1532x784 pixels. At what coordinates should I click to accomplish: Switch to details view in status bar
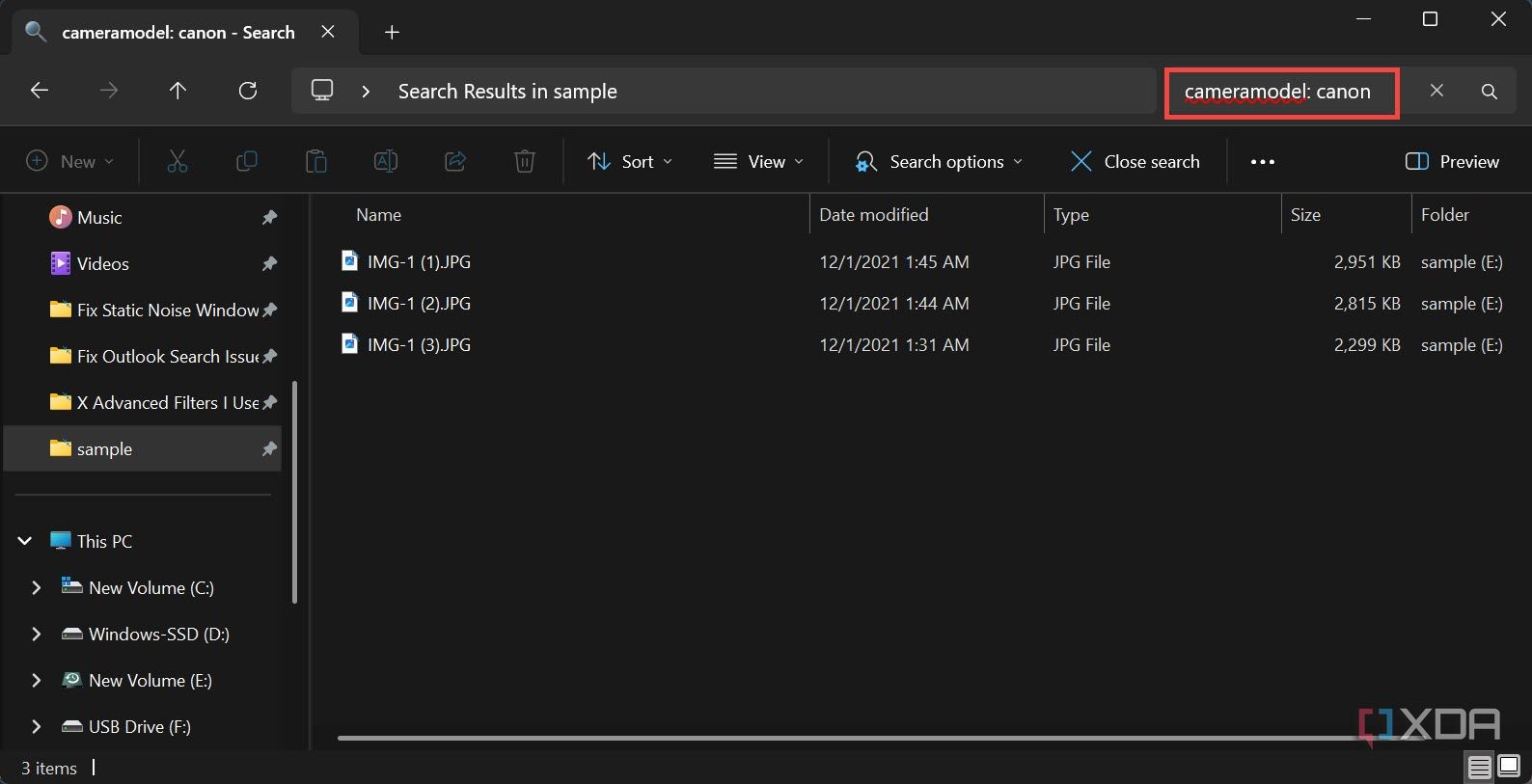(x=1479, y=768)
